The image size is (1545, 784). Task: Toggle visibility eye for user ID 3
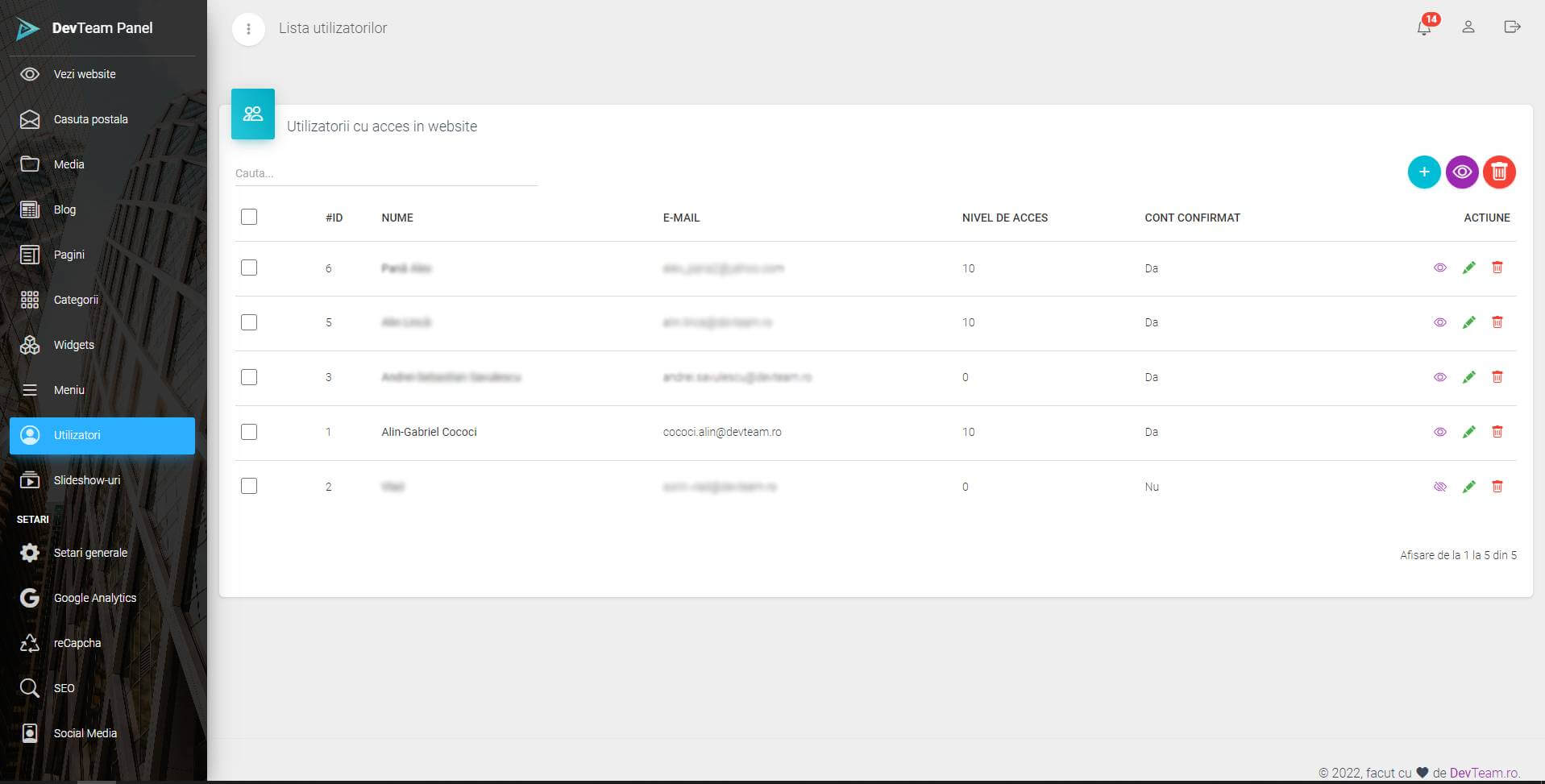(x=1439, y=377)
